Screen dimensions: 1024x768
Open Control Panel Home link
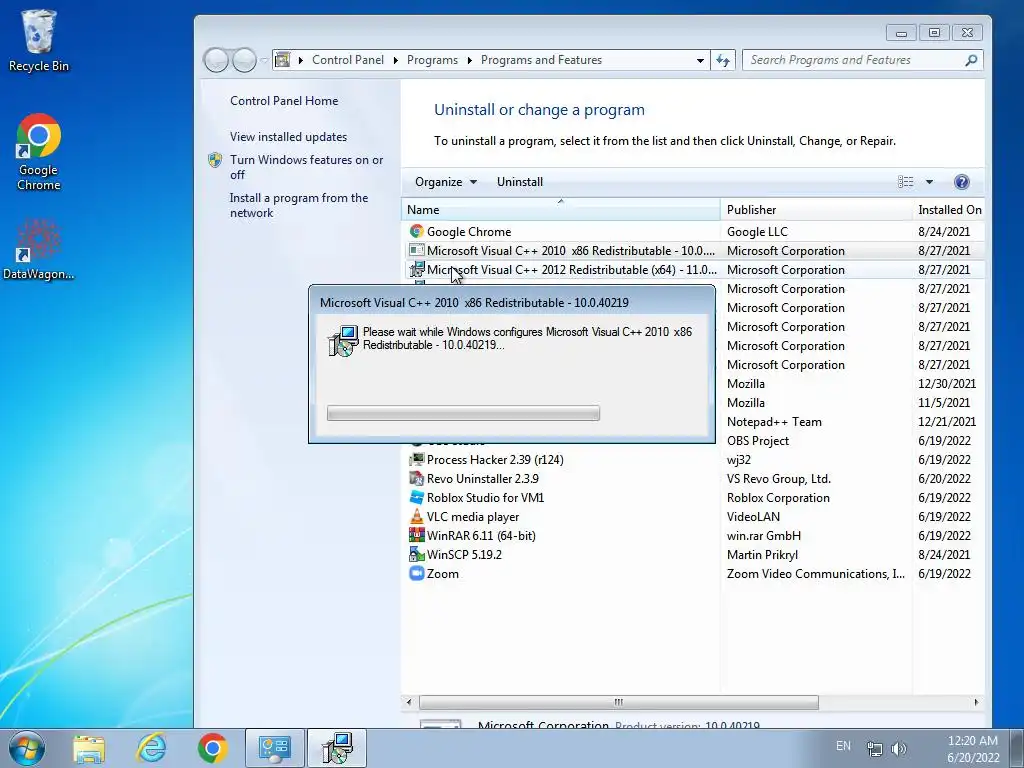pyautogui.click(x=284, y=101)
